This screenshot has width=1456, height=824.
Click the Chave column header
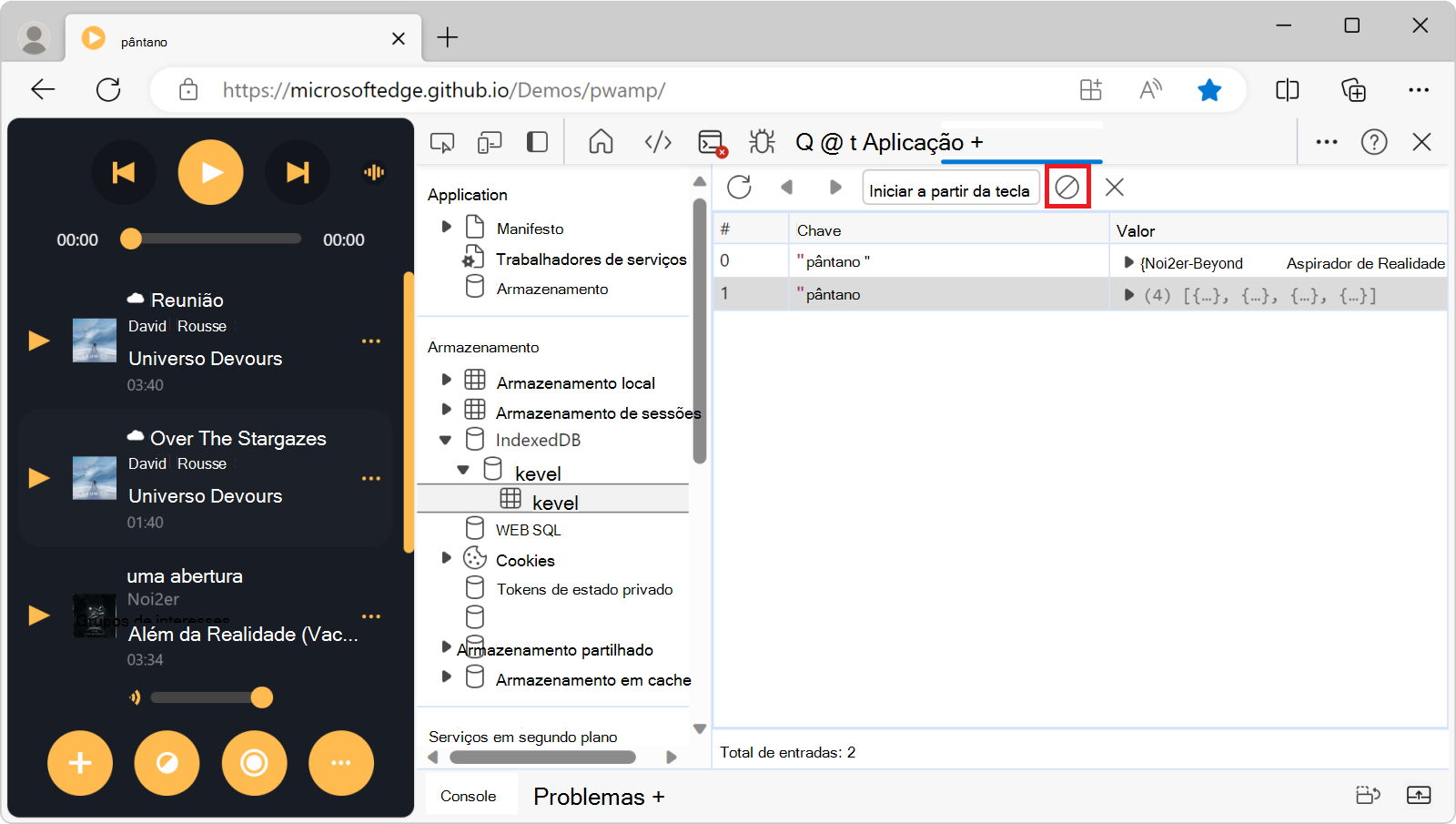pyautogui.click(x=948, y=230)
